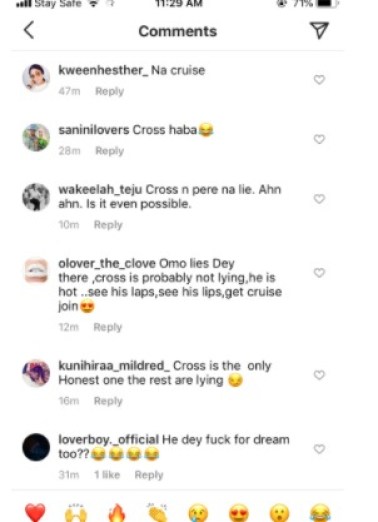Like olover_the_clove comment with heart
This screenshot has height=522, width=378.
(x=319, y=273)
